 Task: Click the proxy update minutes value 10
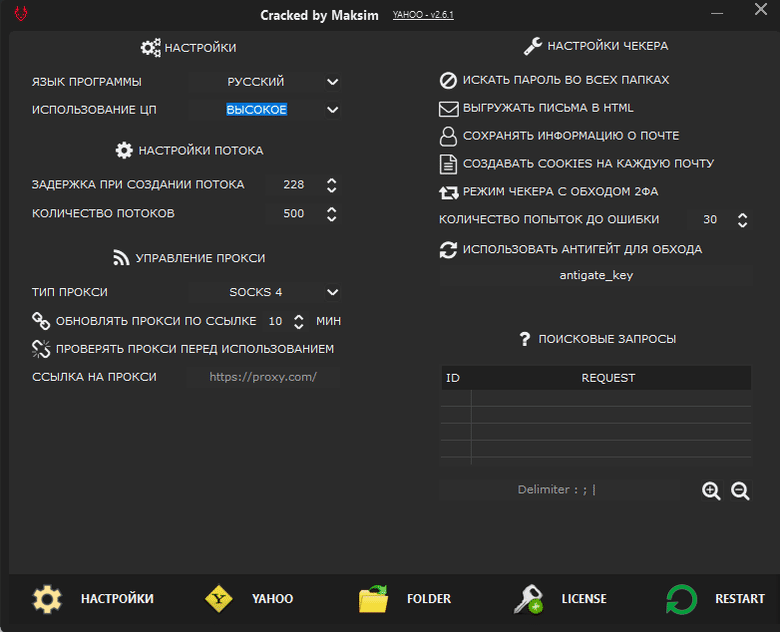click(275, 321)
